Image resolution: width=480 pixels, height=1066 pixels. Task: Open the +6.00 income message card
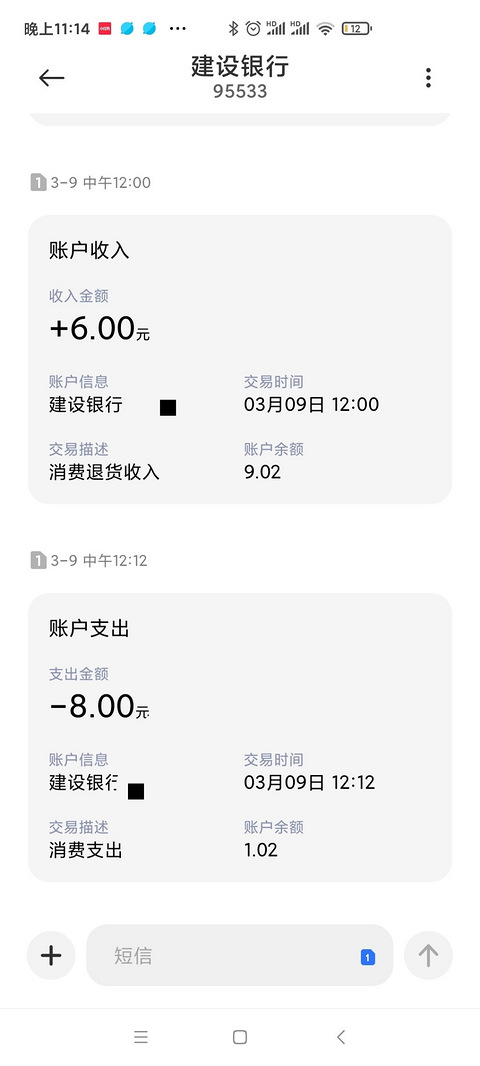239,360
